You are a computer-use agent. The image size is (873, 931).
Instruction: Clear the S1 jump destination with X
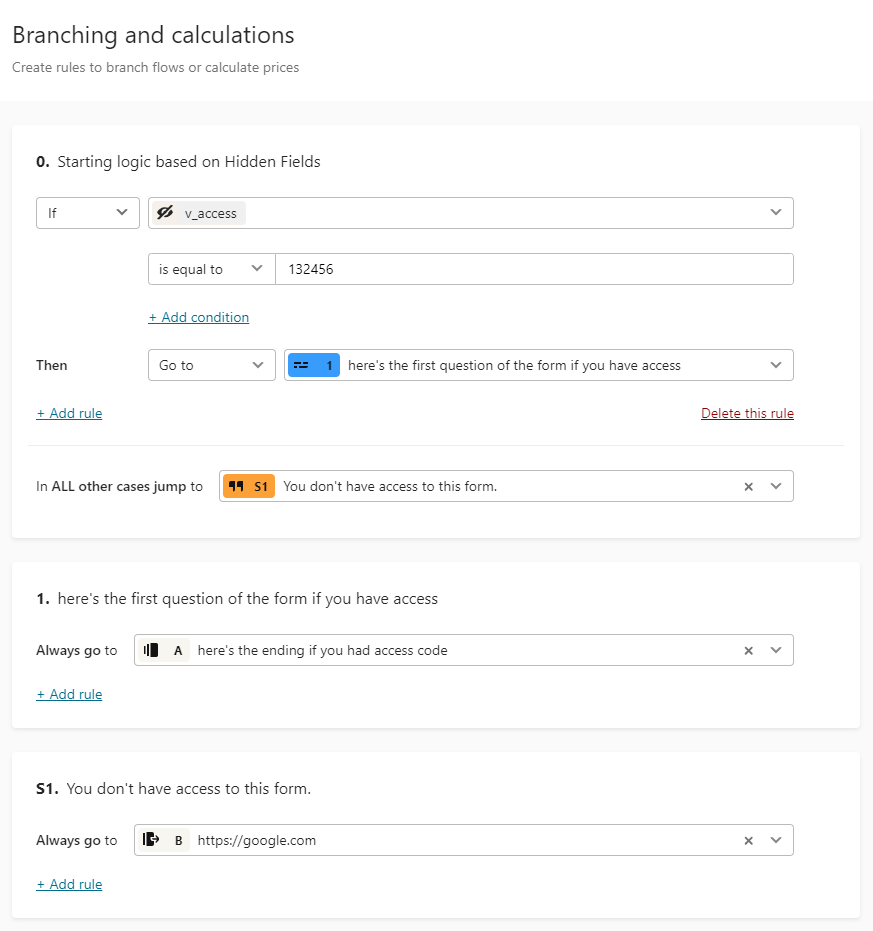tap(748, 487)
